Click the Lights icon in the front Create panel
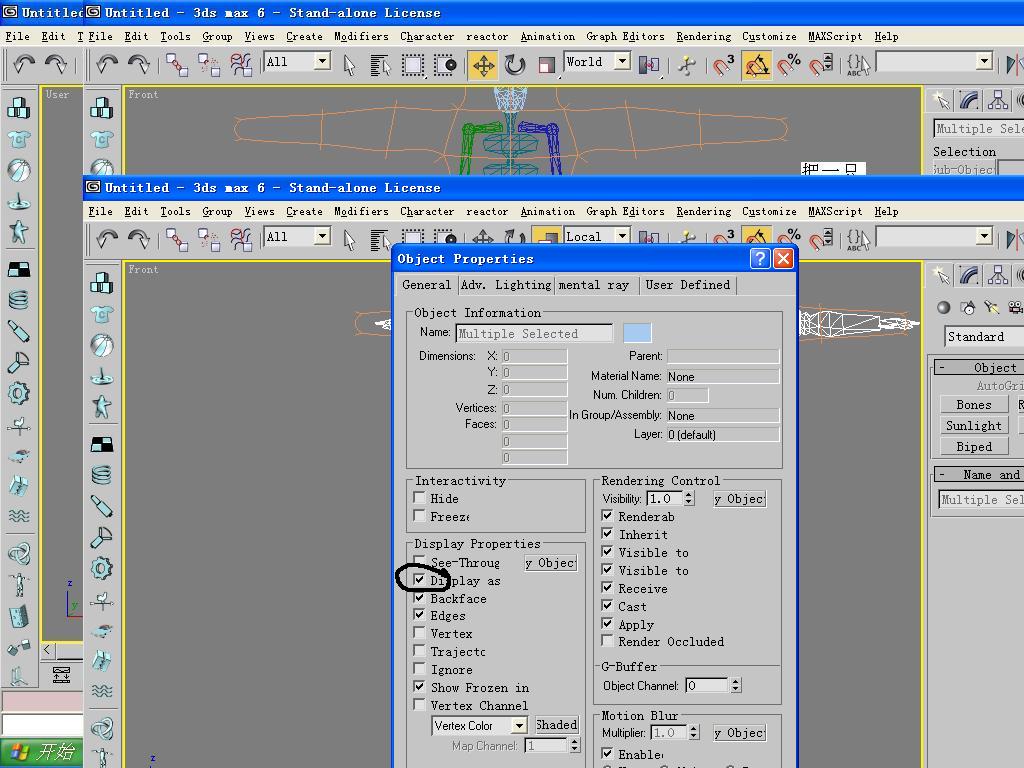Image resolution: width=1024 pixels, height=768 pixels. 991,308
